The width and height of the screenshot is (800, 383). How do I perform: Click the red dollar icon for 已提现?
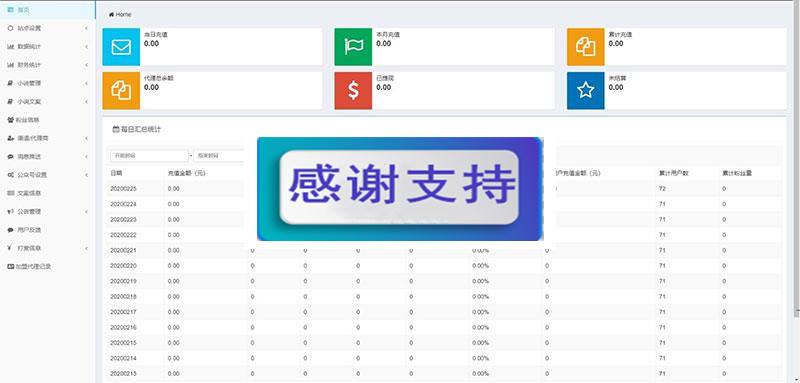click(353, 91)
